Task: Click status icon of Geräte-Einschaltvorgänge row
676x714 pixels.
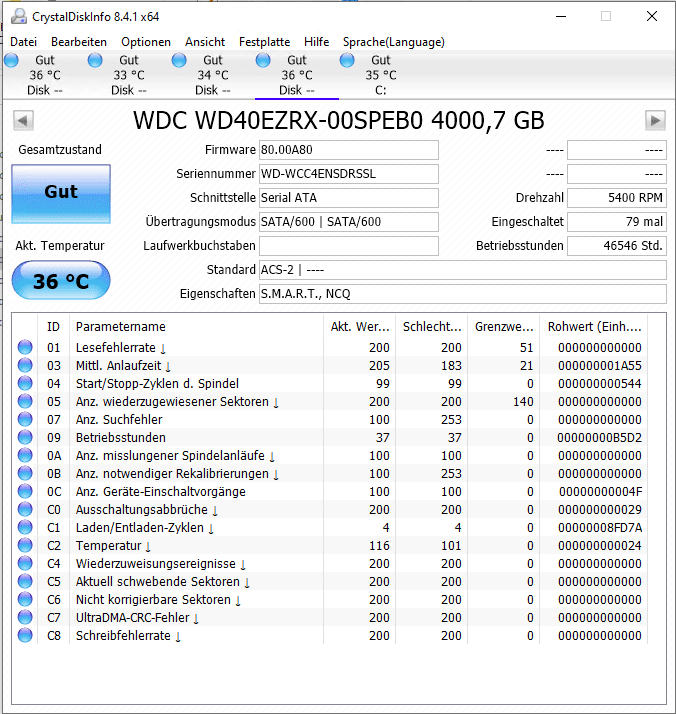Action: click(x=25, y=491)
